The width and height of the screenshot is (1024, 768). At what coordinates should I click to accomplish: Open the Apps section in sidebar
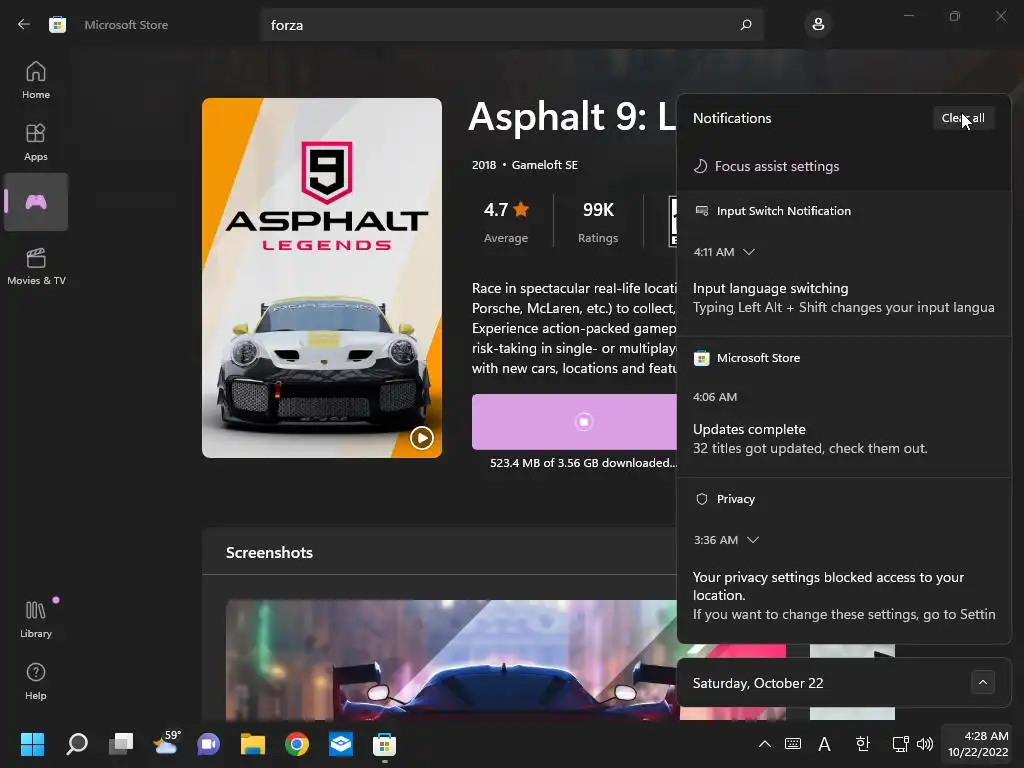[36, 142]
